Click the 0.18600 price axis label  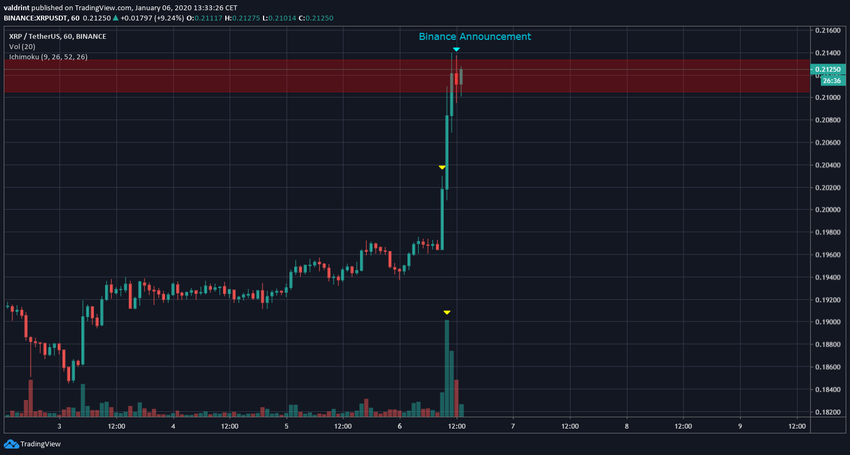828,367
